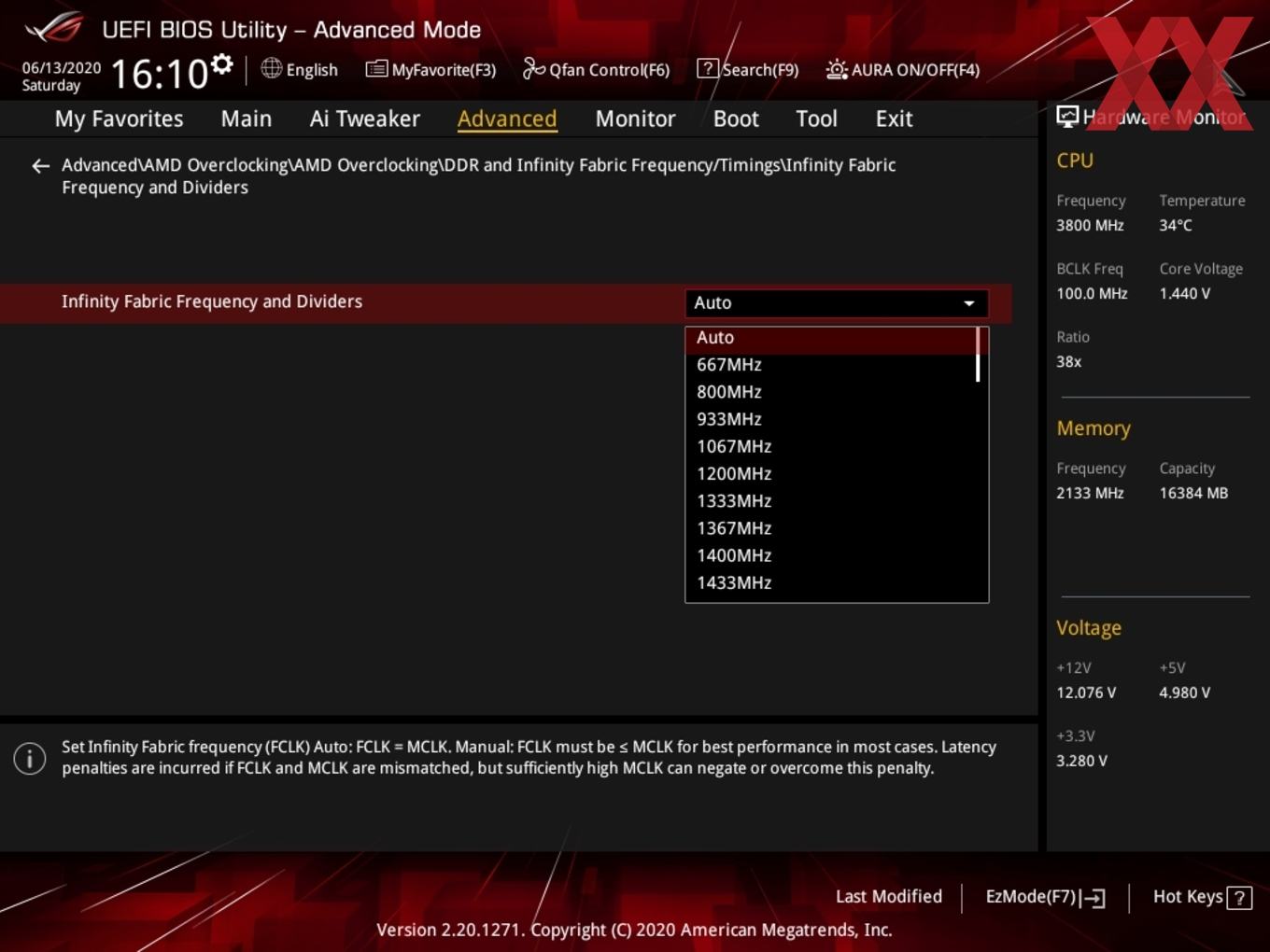The width and height of the screenshot is (1270, 952).
Task: Click the Search question mark icon
Action: point(708,69)
